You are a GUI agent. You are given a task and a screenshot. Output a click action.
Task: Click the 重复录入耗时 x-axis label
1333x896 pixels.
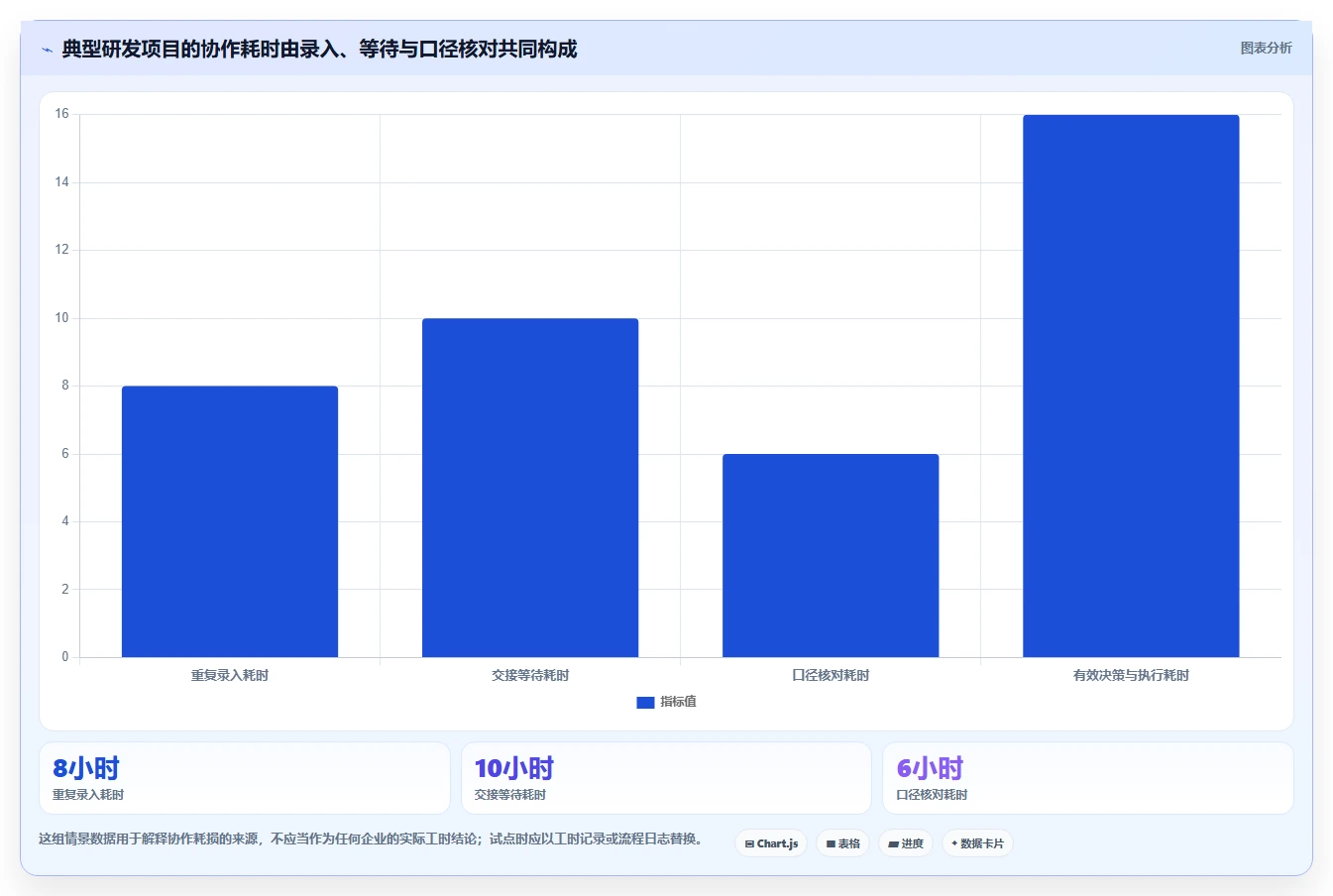point(230,675)
